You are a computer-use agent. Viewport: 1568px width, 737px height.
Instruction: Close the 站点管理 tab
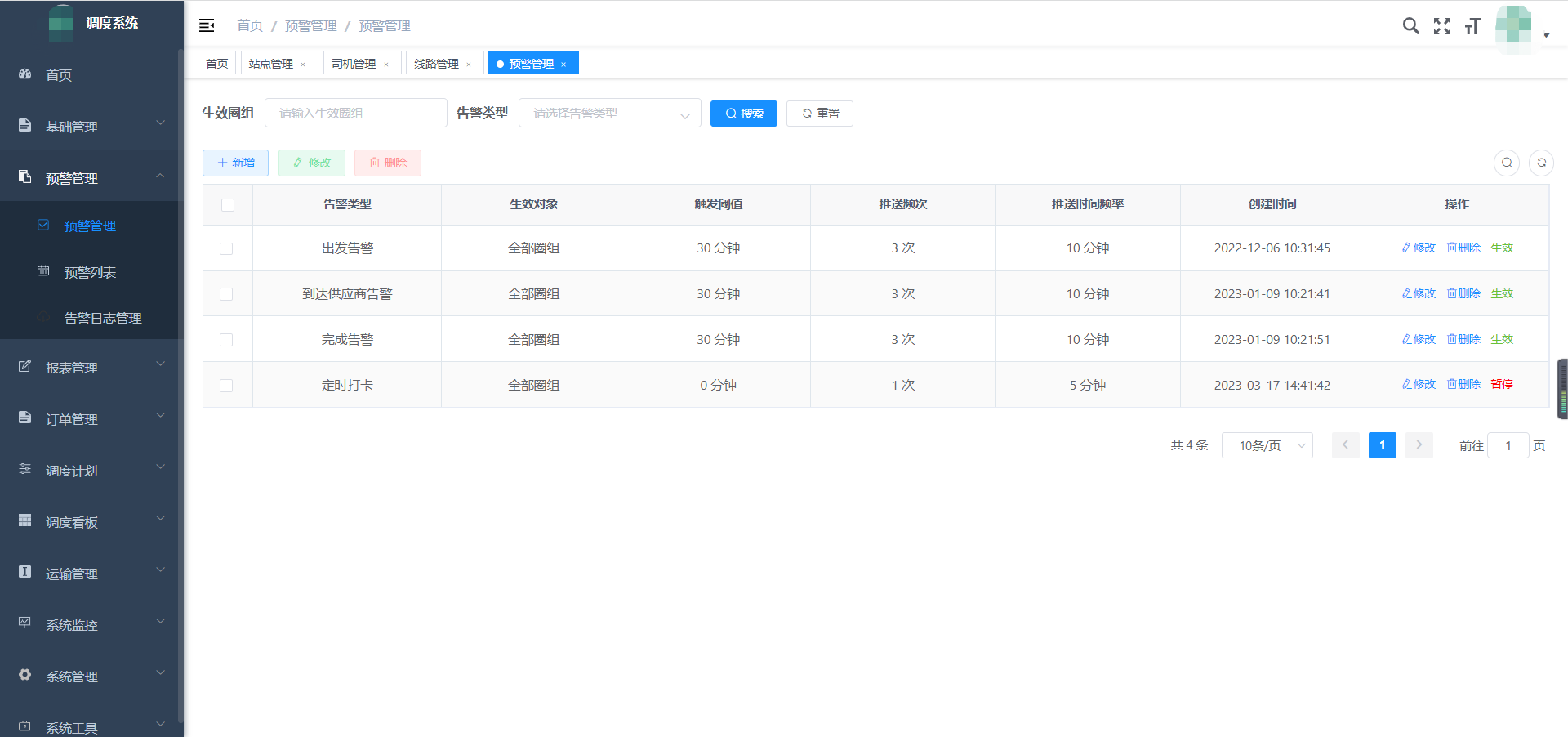click(303, 65)
